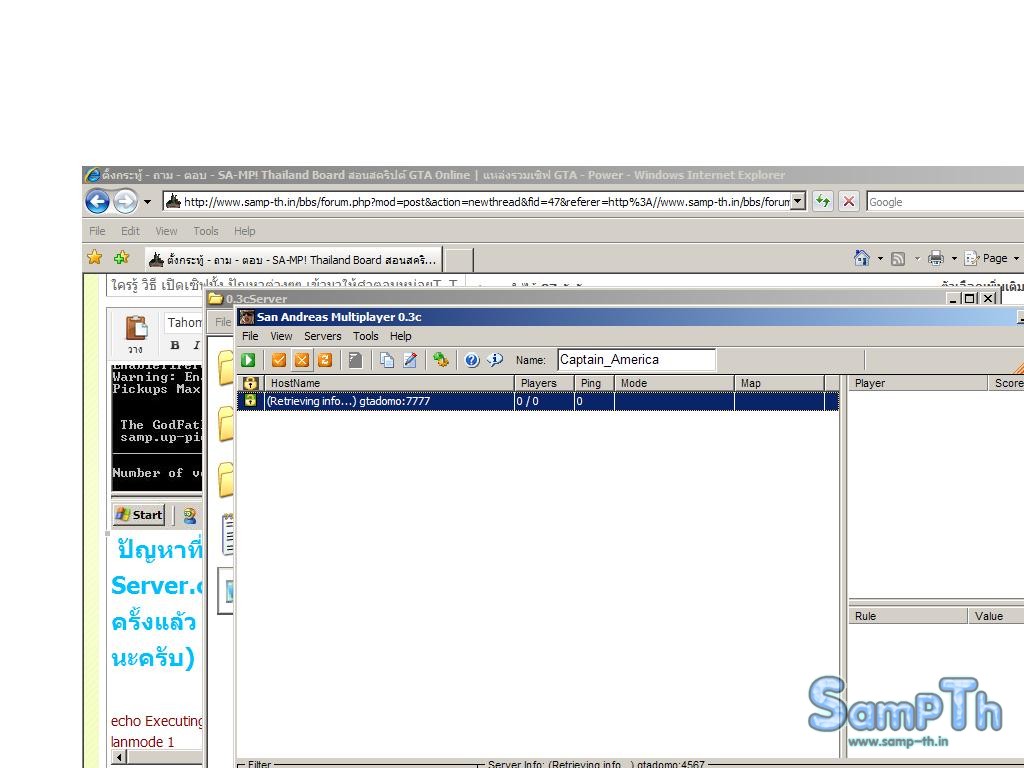Screen dimensions: 1024x768
Task: Click the Add to Favorites green plus star
Action: point(121,257)
